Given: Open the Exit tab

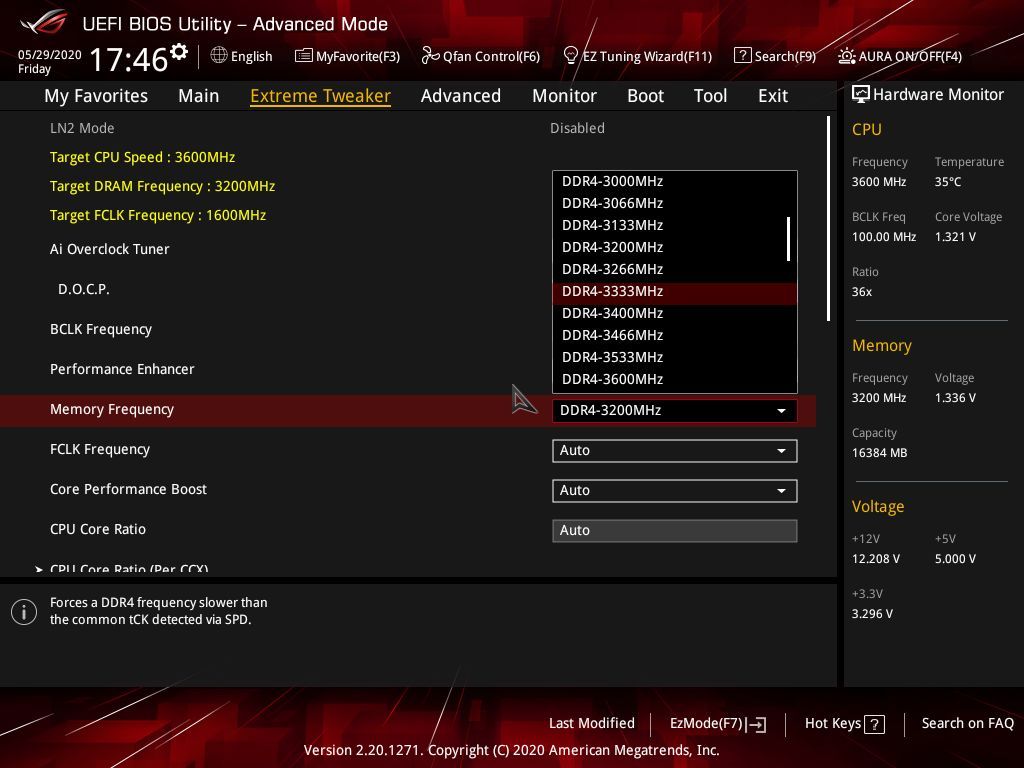Looking at the screenshot, I should coord(773,96).
